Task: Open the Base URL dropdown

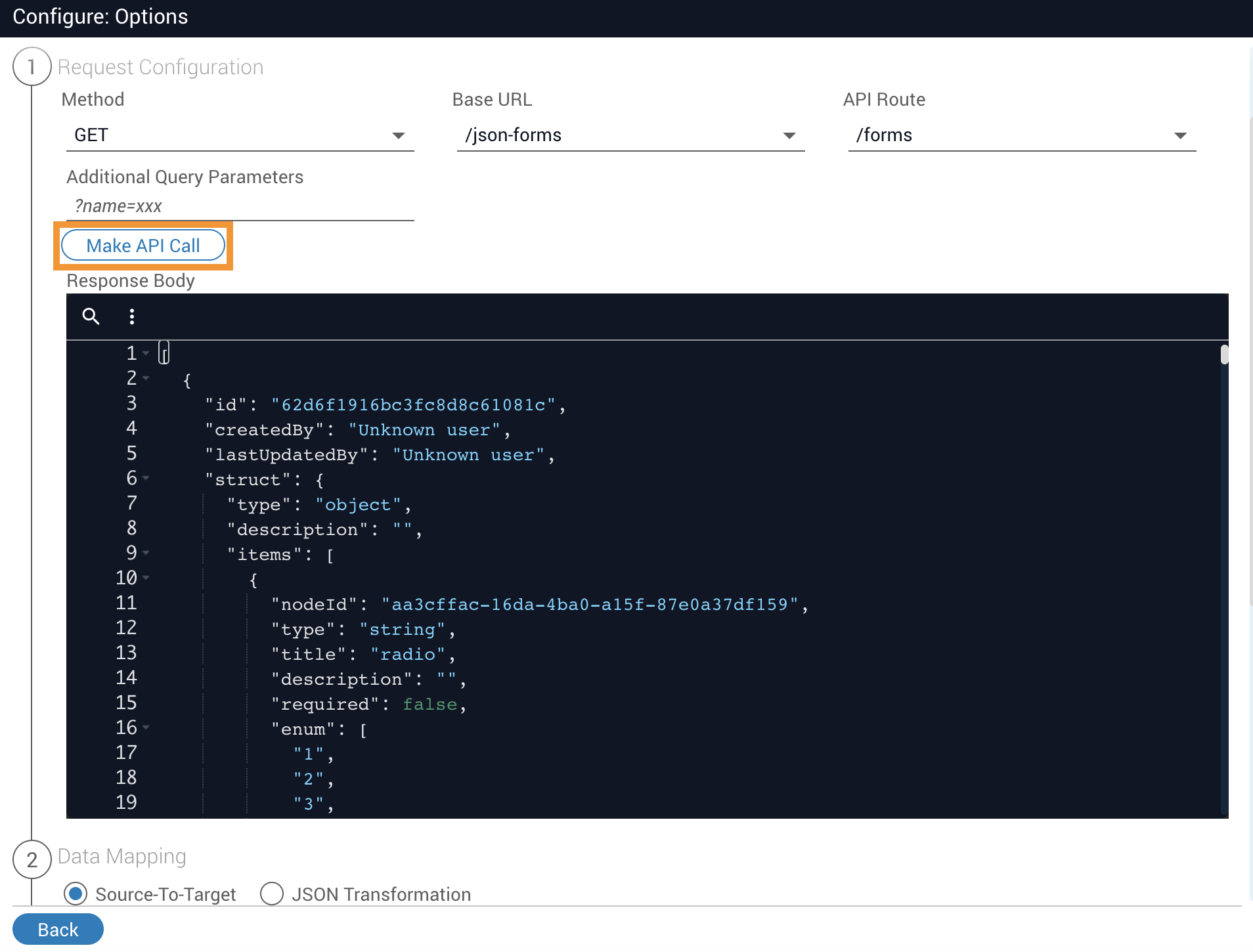Action: [630, 135]
